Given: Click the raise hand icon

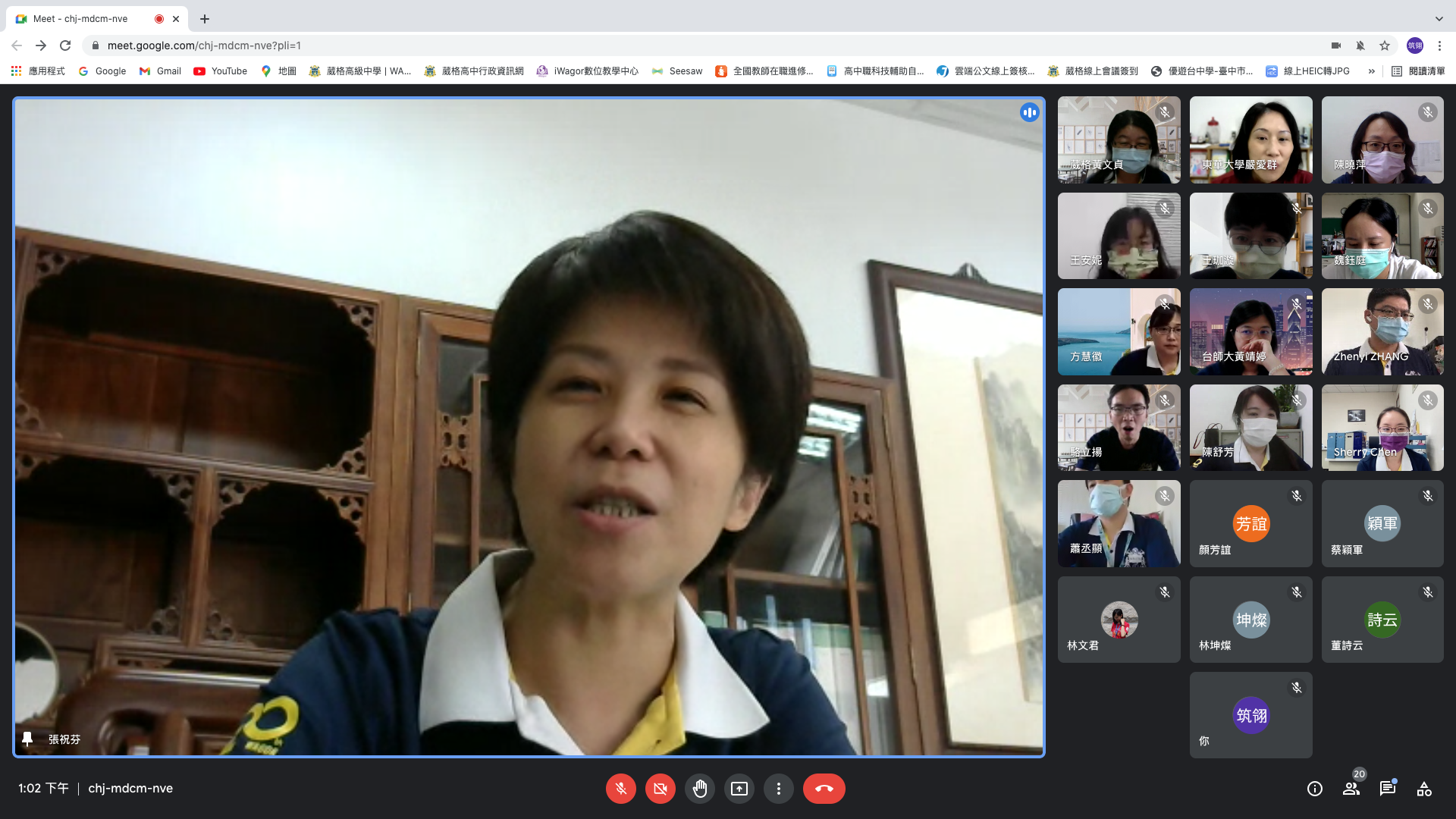Looking at the screenshot, I should click(x=699, y=789).
